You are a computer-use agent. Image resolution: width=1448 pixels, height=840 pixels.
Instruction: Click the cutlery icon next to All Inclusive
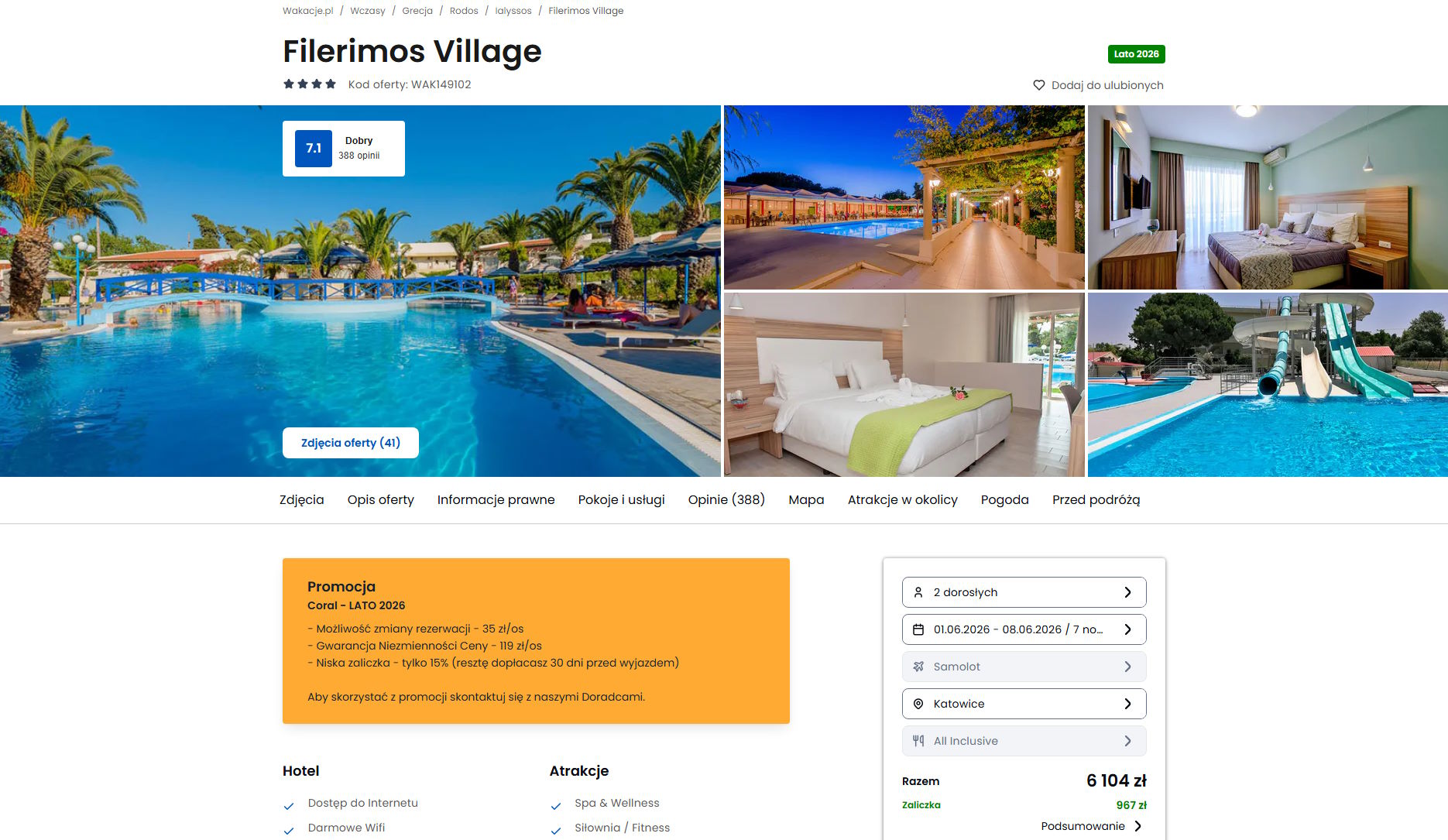click(x=918, y=741)
